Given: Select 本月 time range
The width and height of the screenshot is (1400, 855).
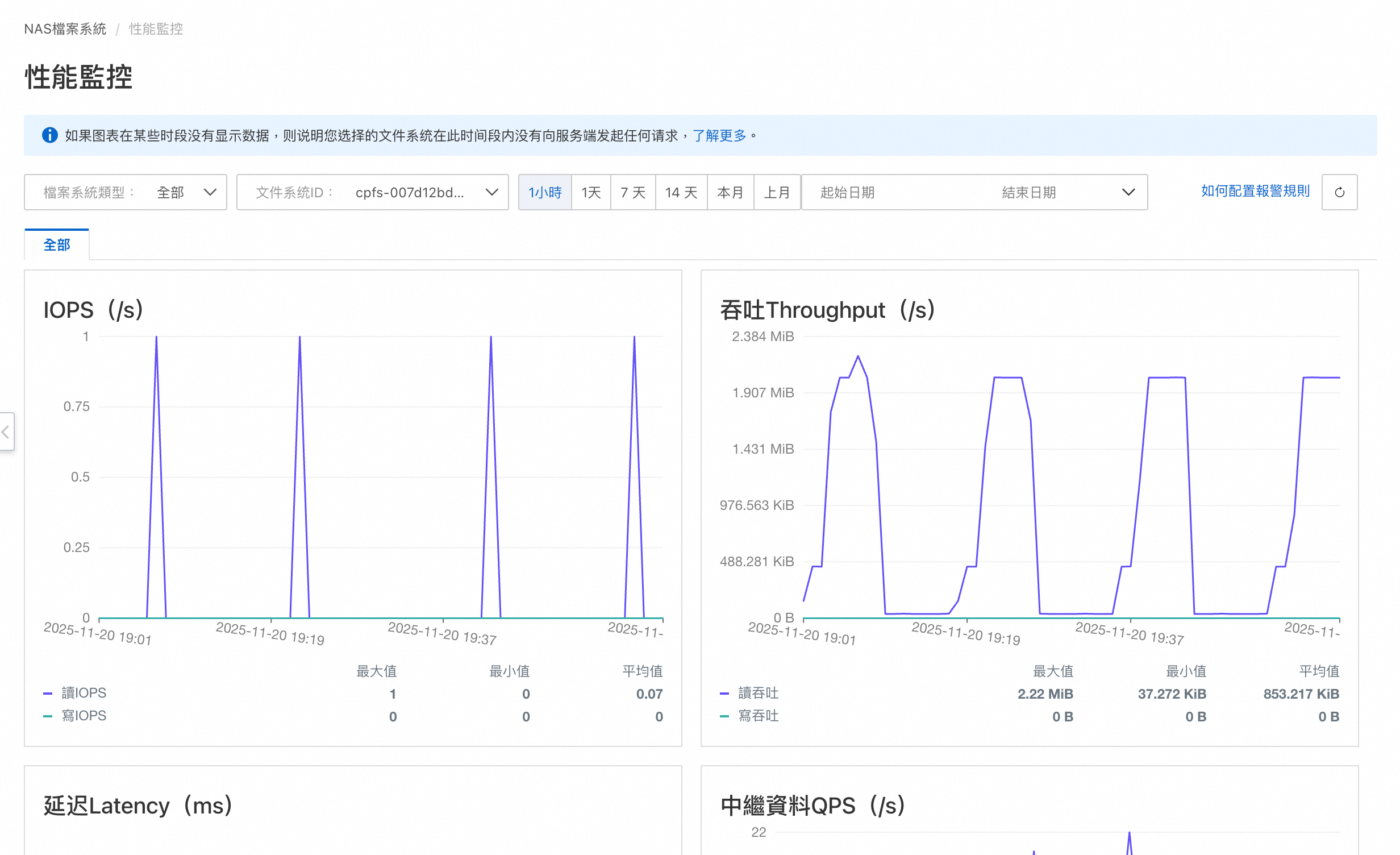Looking at the screenshot, I should [730, 192].
